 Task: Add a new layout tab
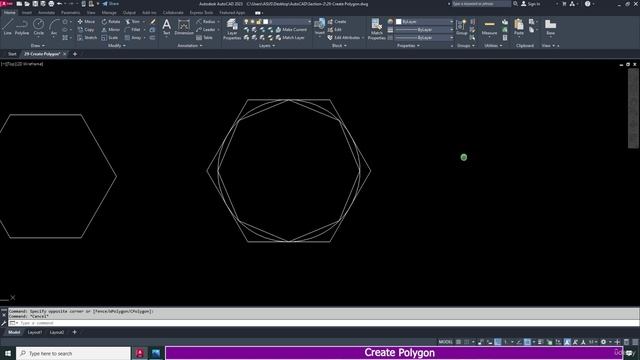point(74,332)
